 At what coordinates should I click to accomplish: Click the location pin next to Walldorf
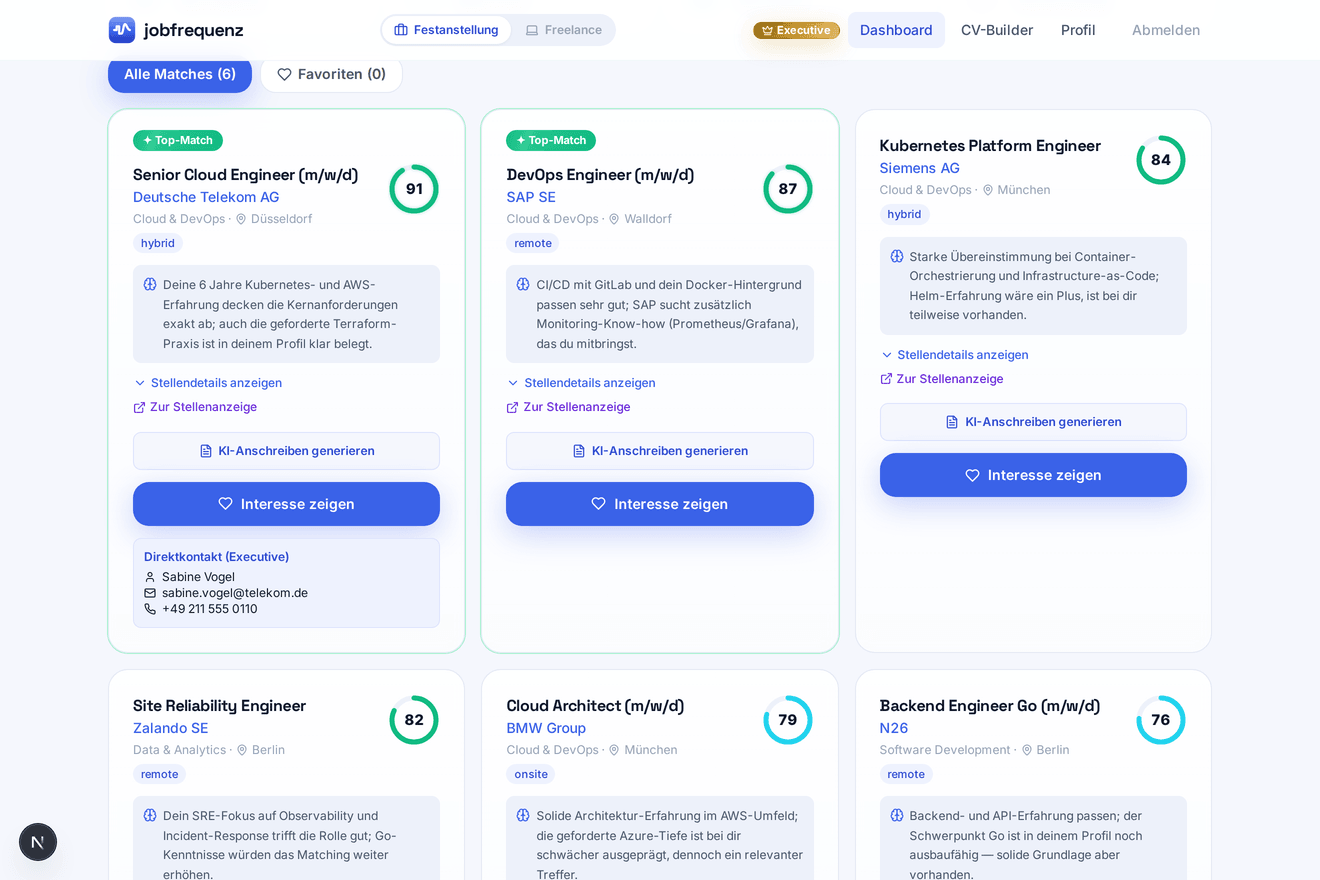pyautogui.click(x=614, y=219)
